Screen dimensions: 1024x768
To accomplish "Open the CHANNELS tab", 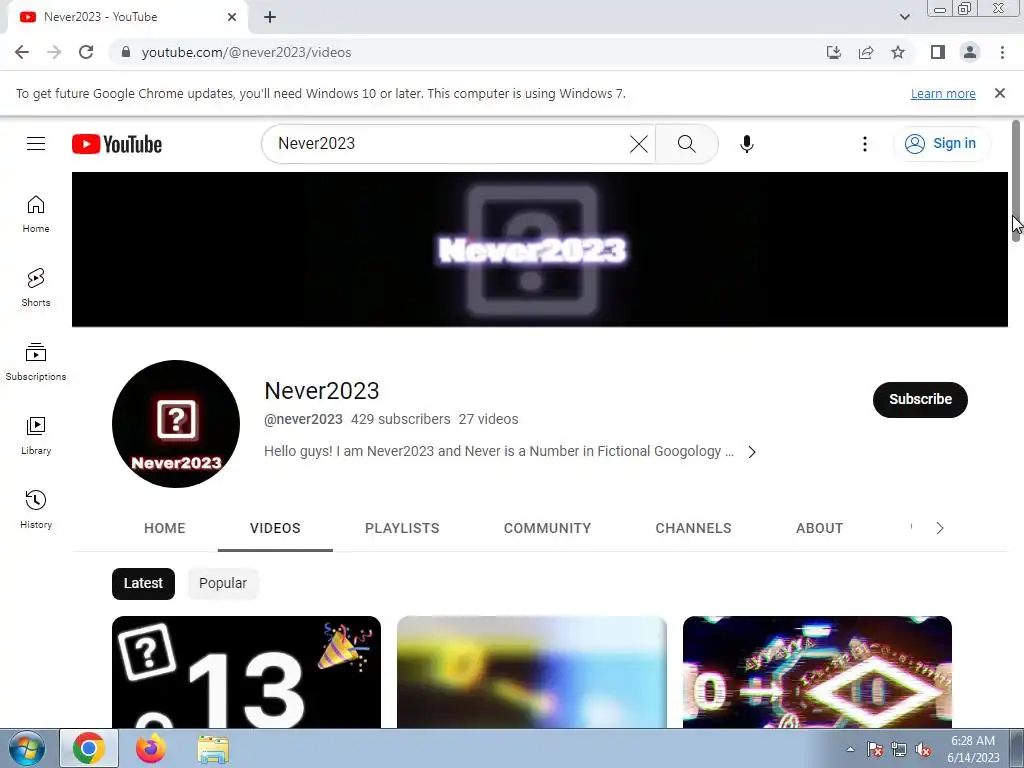I will coord(694,528).
